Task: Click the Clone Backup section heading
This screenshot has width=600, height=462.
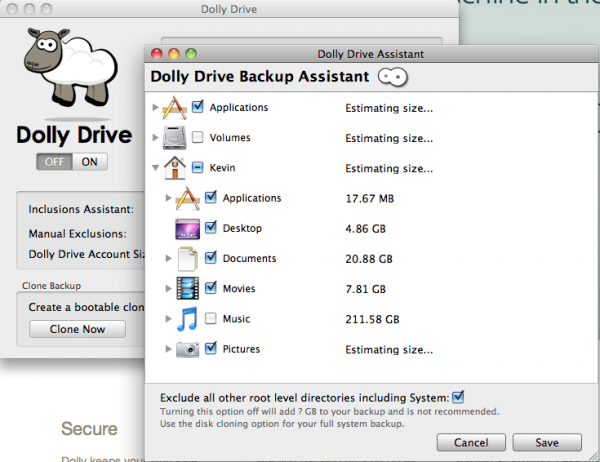Action: pos(51,286)
